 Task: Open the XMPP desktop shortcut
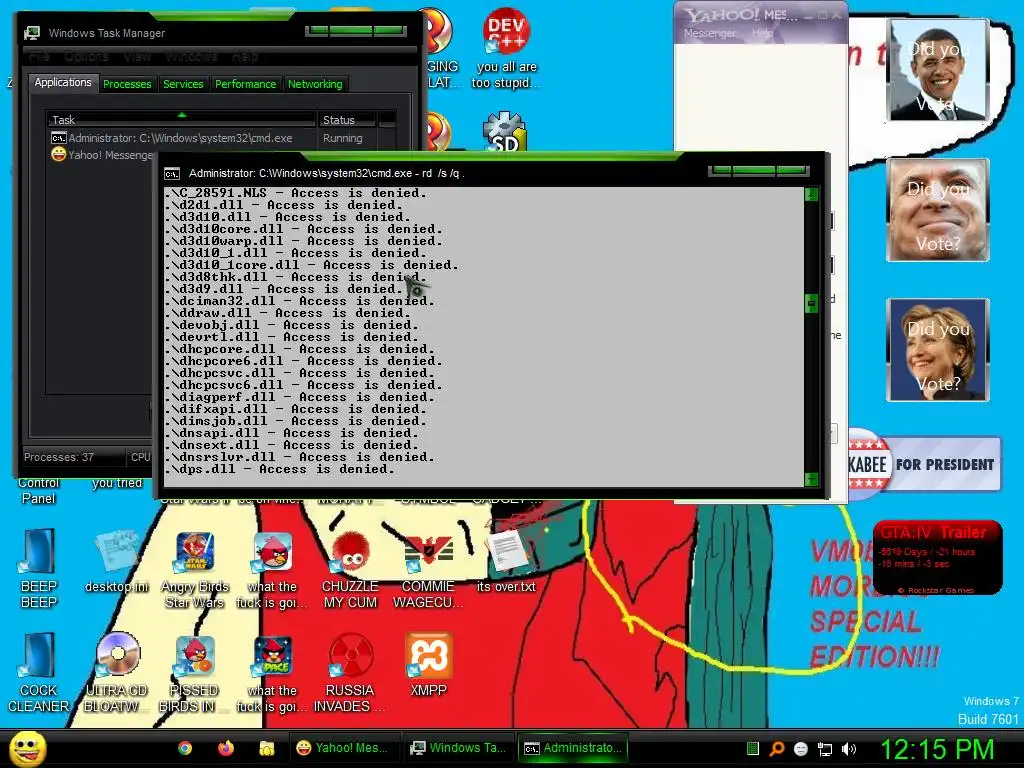[x=428, y=665]
